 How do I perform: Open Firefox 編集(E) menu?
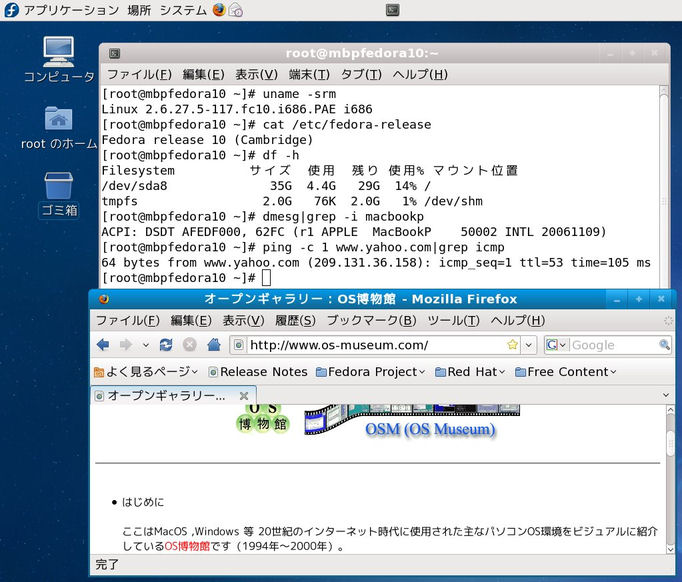click(191, 321)
